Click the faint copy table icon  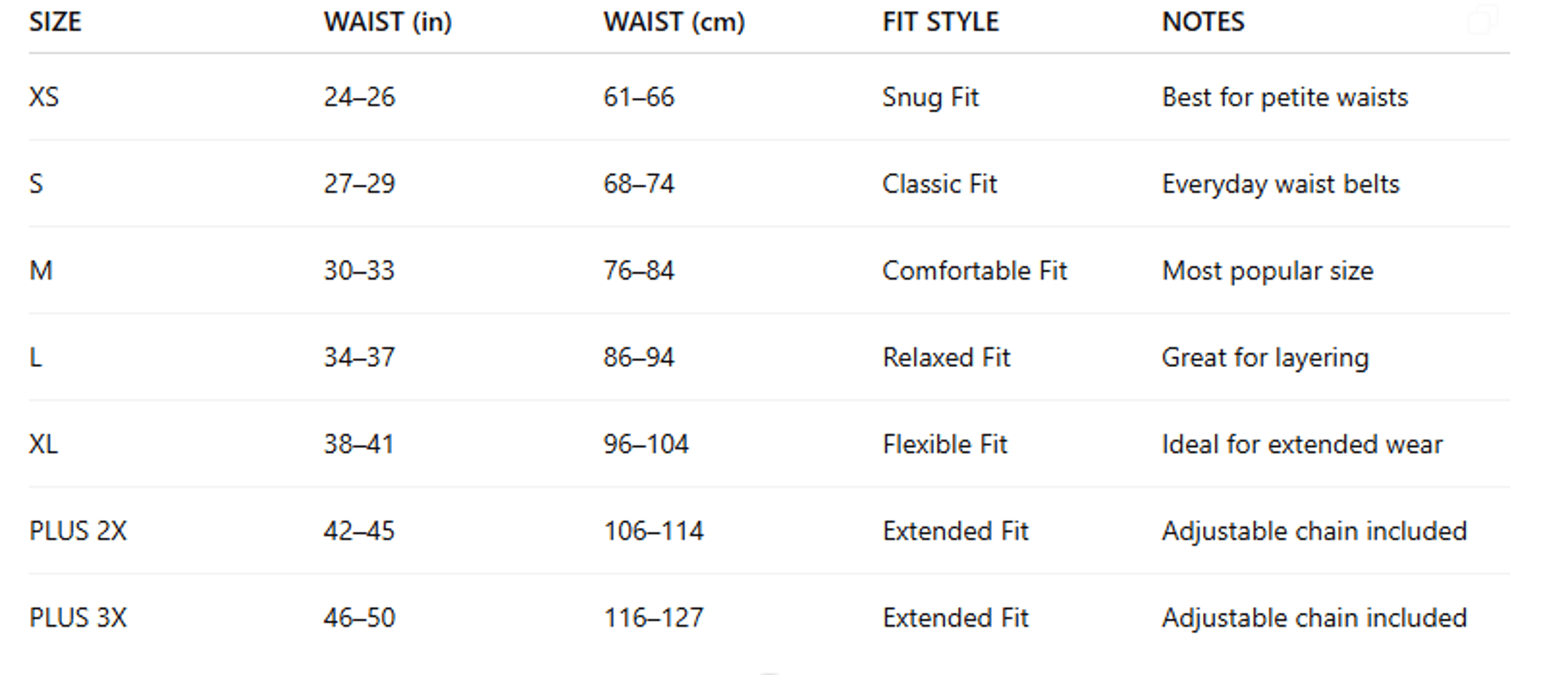(1483, 20)
